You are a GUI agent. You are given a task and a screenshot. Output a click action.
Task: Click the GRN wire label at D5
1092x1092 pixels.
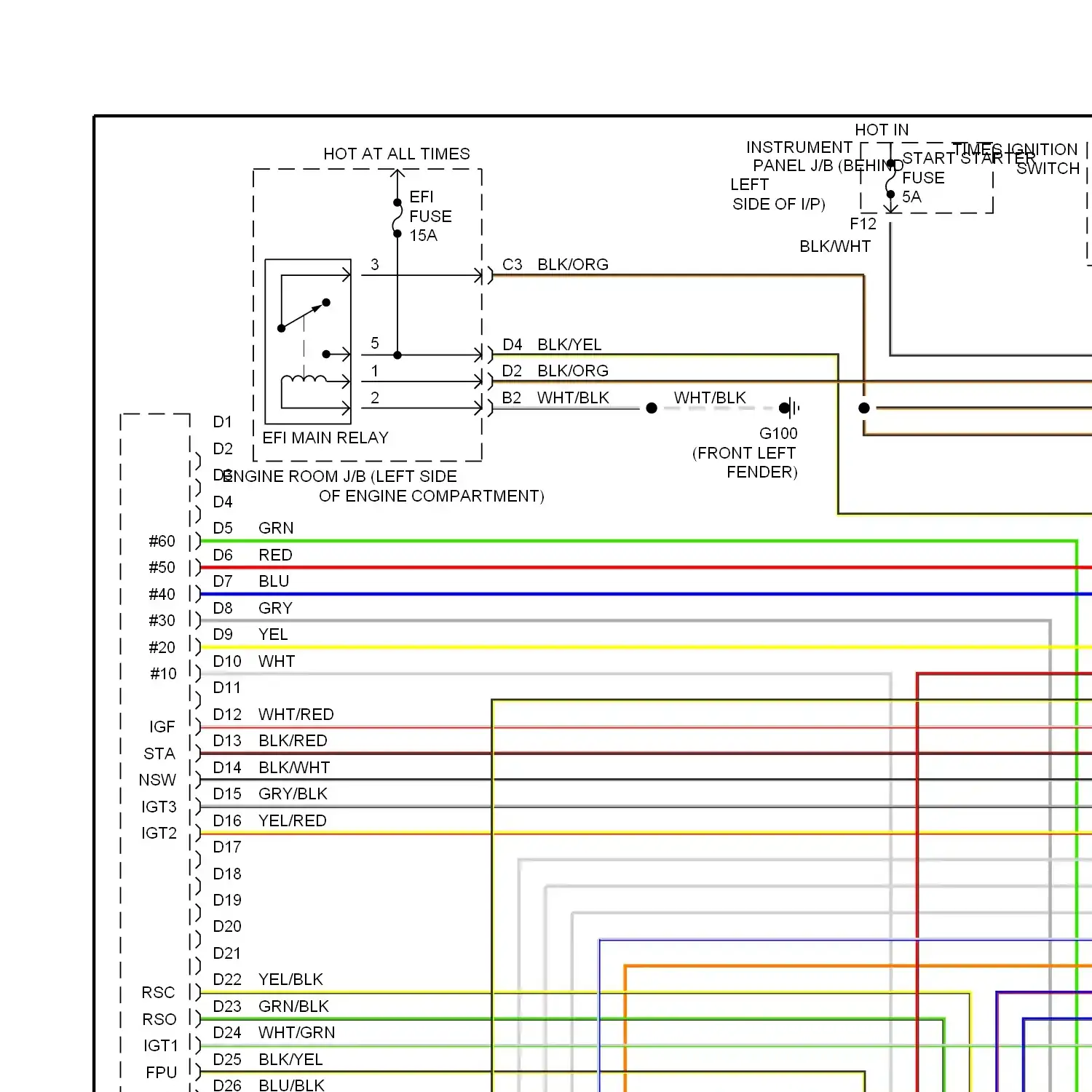click(x=276, y=528)
